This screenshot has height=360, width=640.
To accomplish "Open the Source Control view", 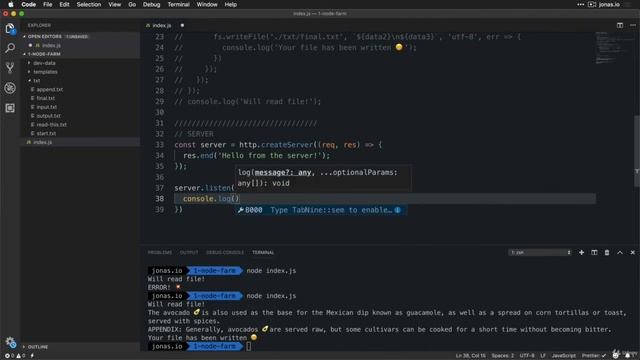I will [10, 68].
